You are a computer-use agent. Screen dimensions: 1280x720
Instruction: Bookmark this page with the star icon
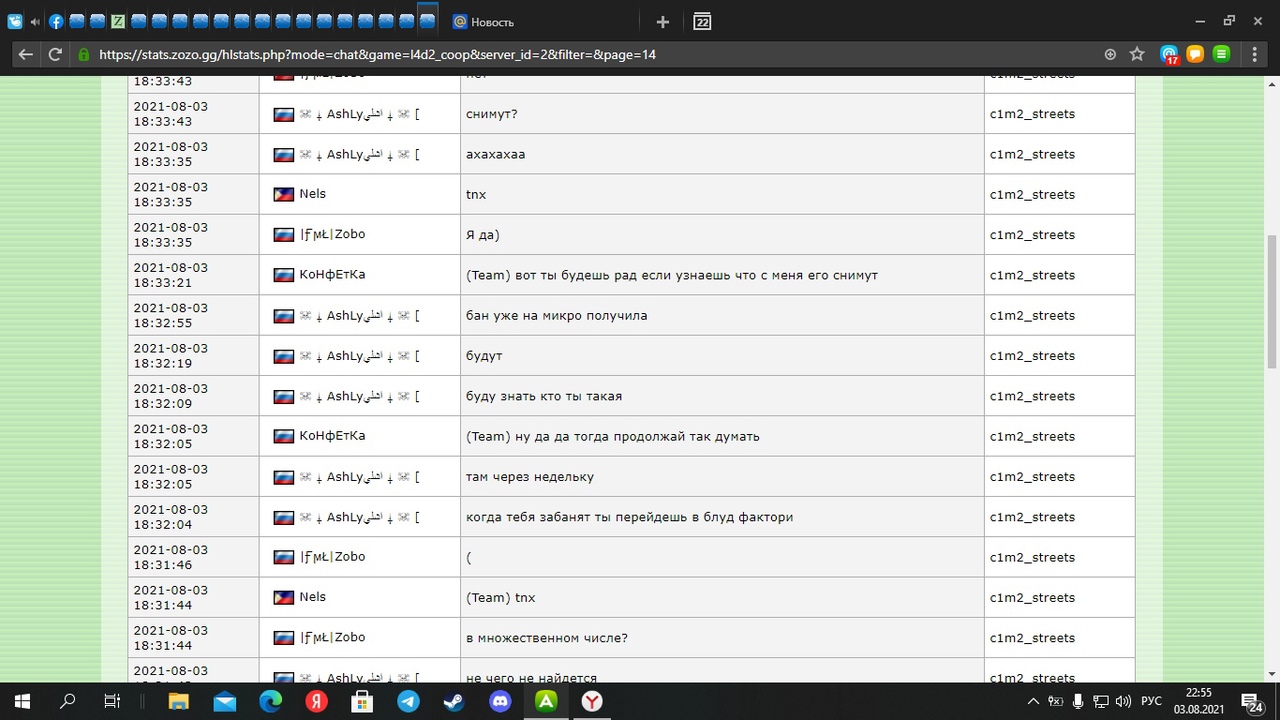[x=1137, y=55]
